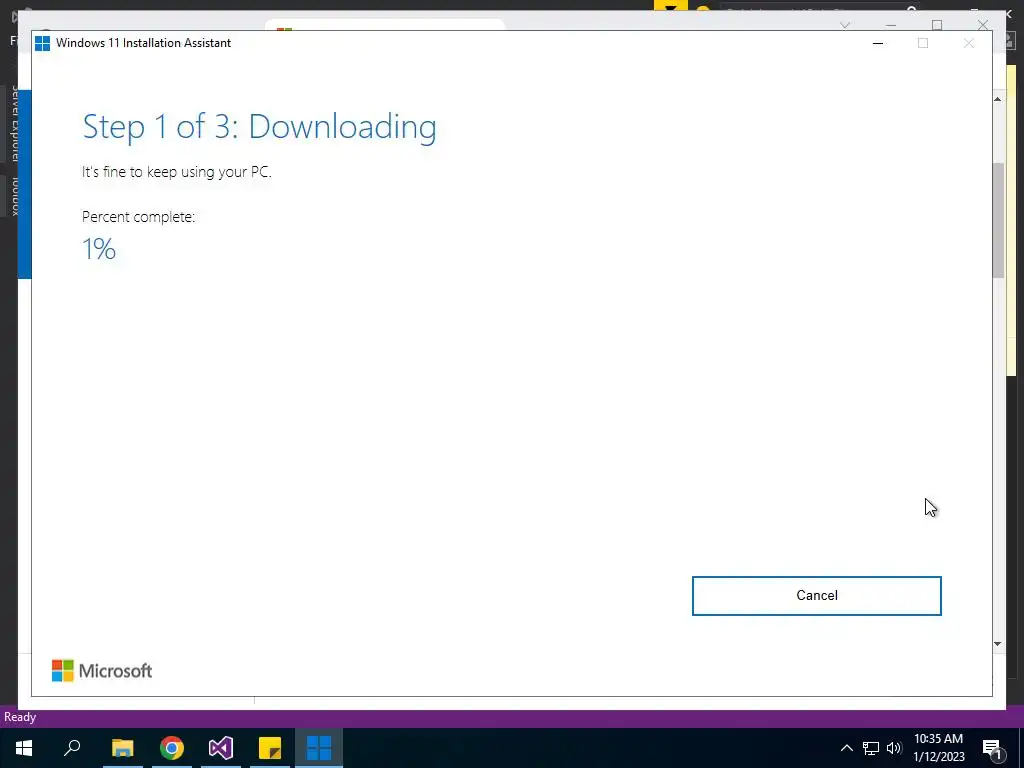Viewport: 1024px width, 768px height.
Task: Click the Microsoft logo in the footer
Action: [x=102, y=671]
